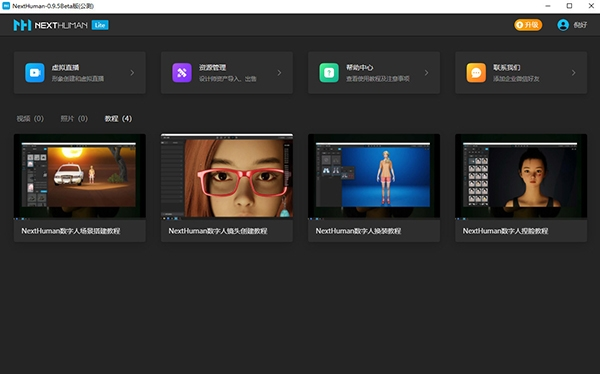Click the orange 升级 upgrade button
Viewport: 600px width, 374px height.
click(528, 25)
